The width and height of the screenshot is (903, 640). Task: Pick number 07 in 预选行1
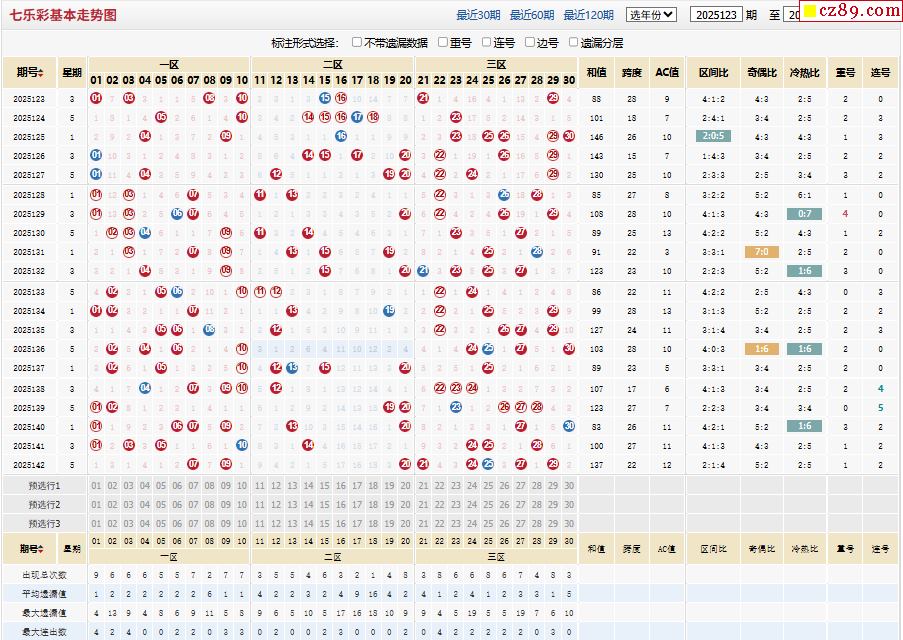point(193,485)
